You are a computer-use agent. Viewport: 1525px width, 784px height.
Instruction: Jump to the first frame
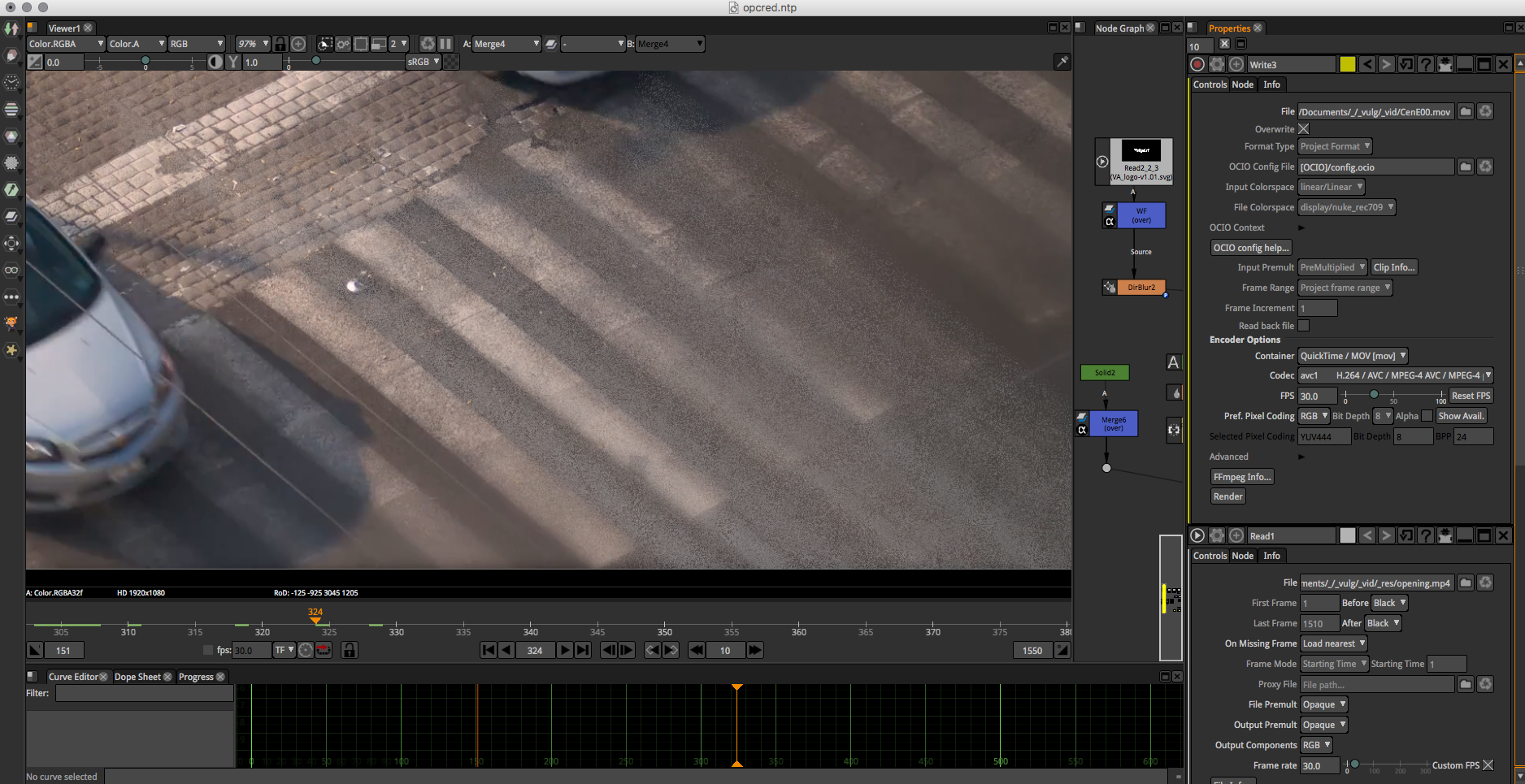point(488,650)
